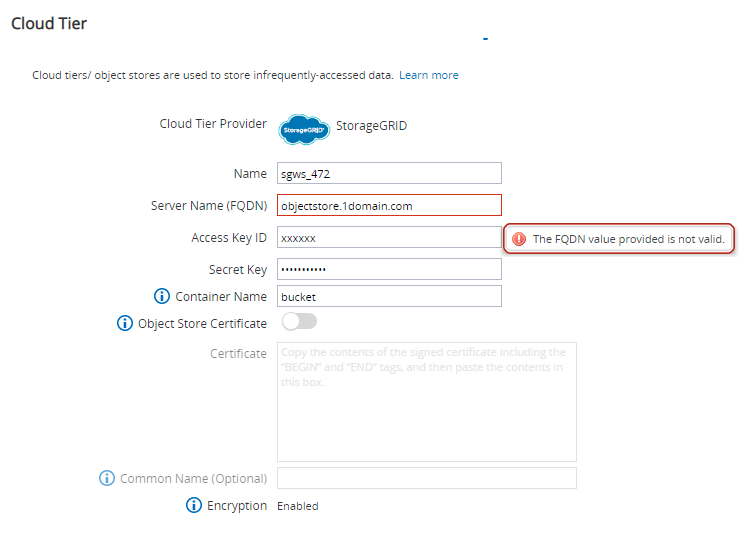Click the Secret Key password field
747x535 pixels.
point(388,269)
